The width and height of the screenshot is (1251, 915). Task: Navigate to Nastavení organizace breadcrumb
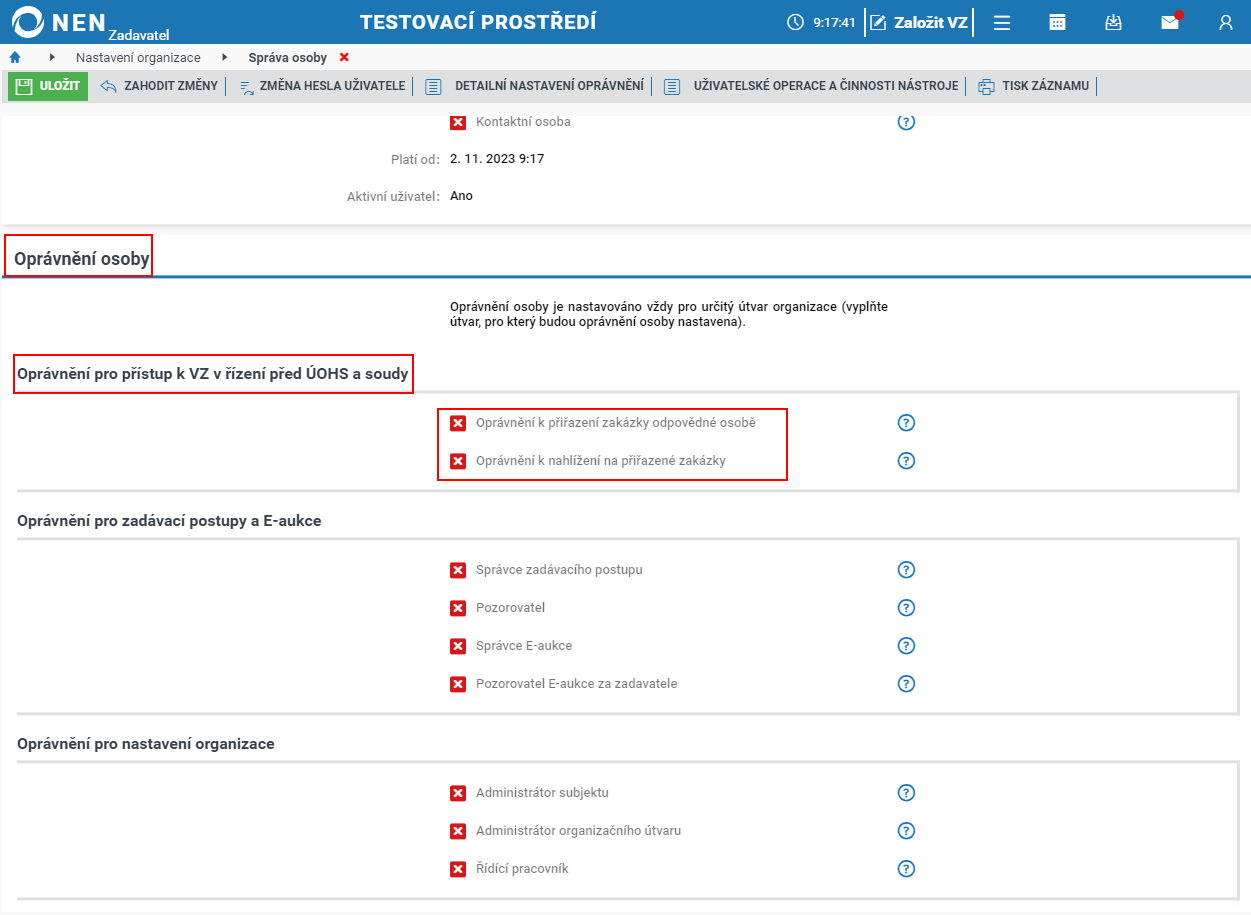tap(138, 58)
